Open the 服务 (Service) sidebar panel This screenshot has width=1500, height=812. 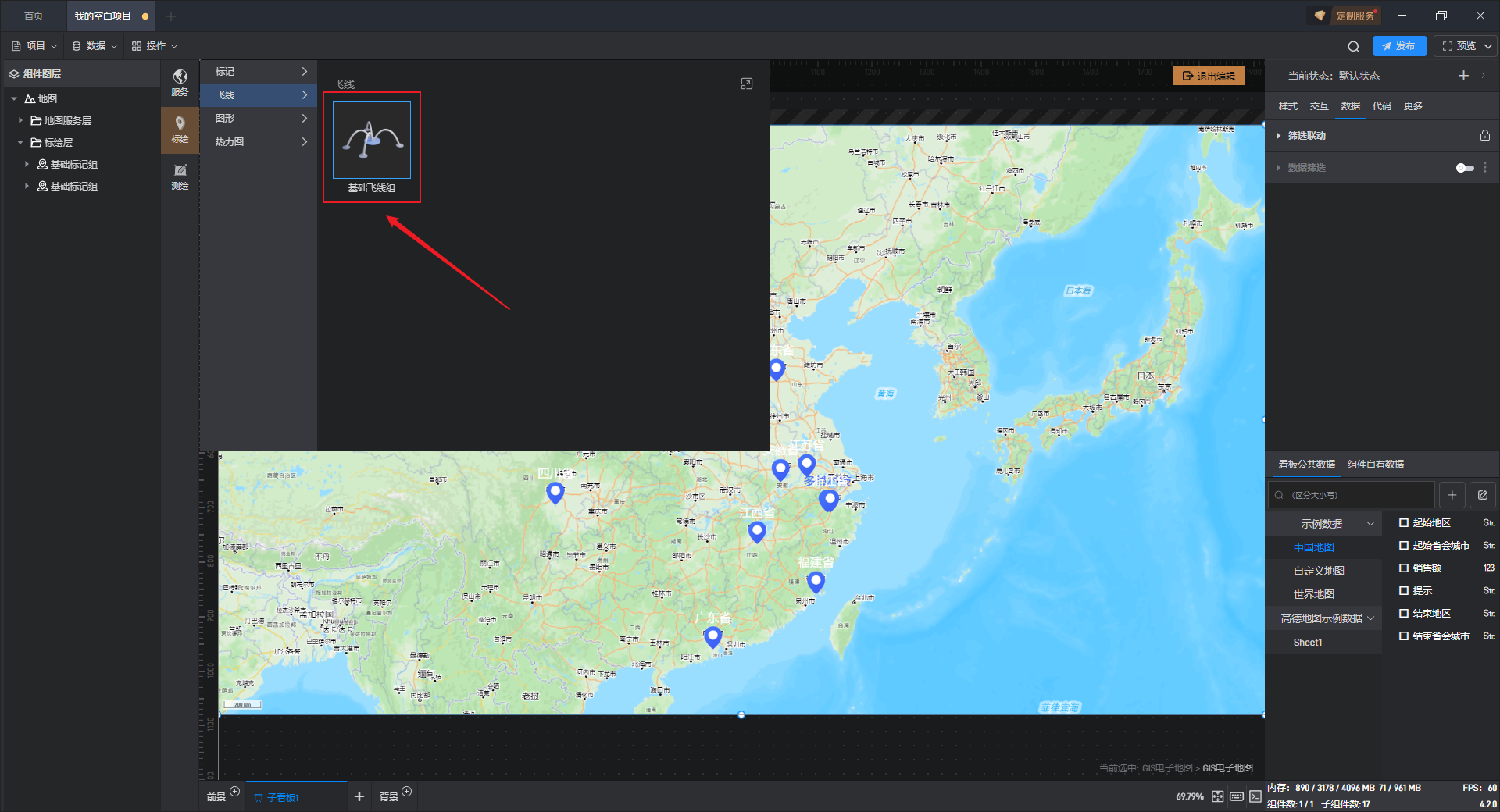(180, 83)
